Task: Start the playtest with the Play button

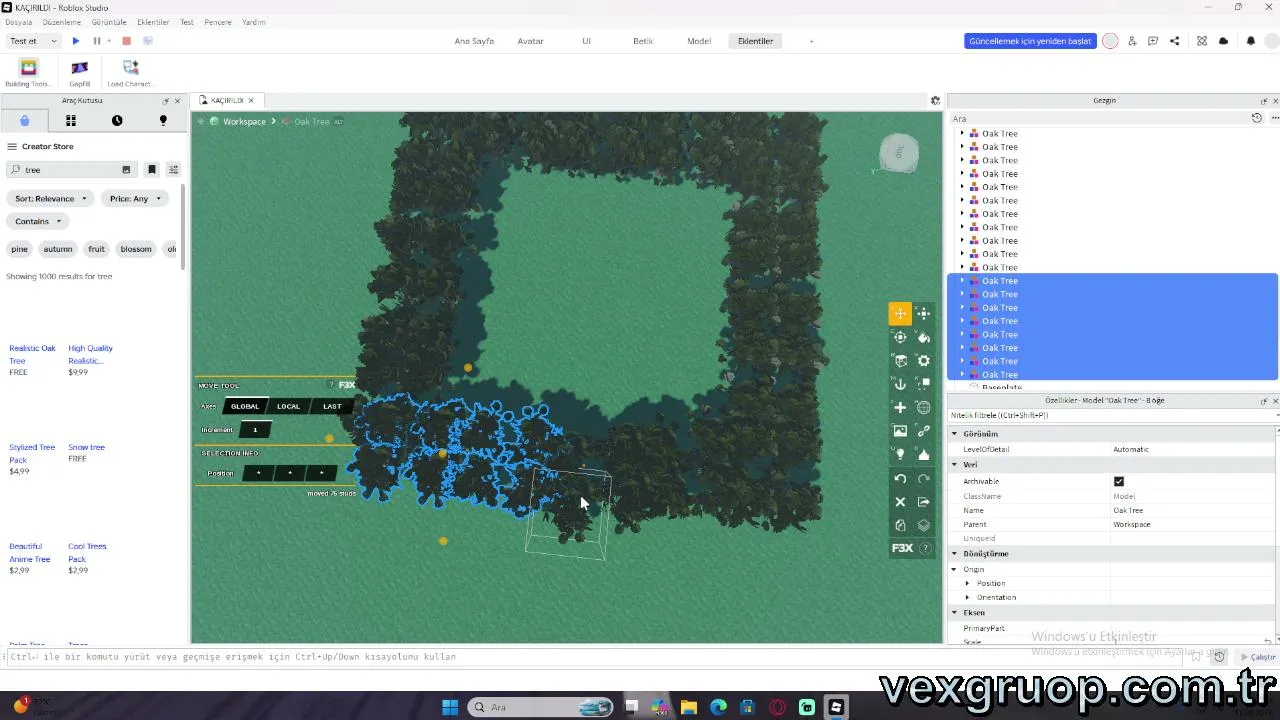Action: point(76,41)
